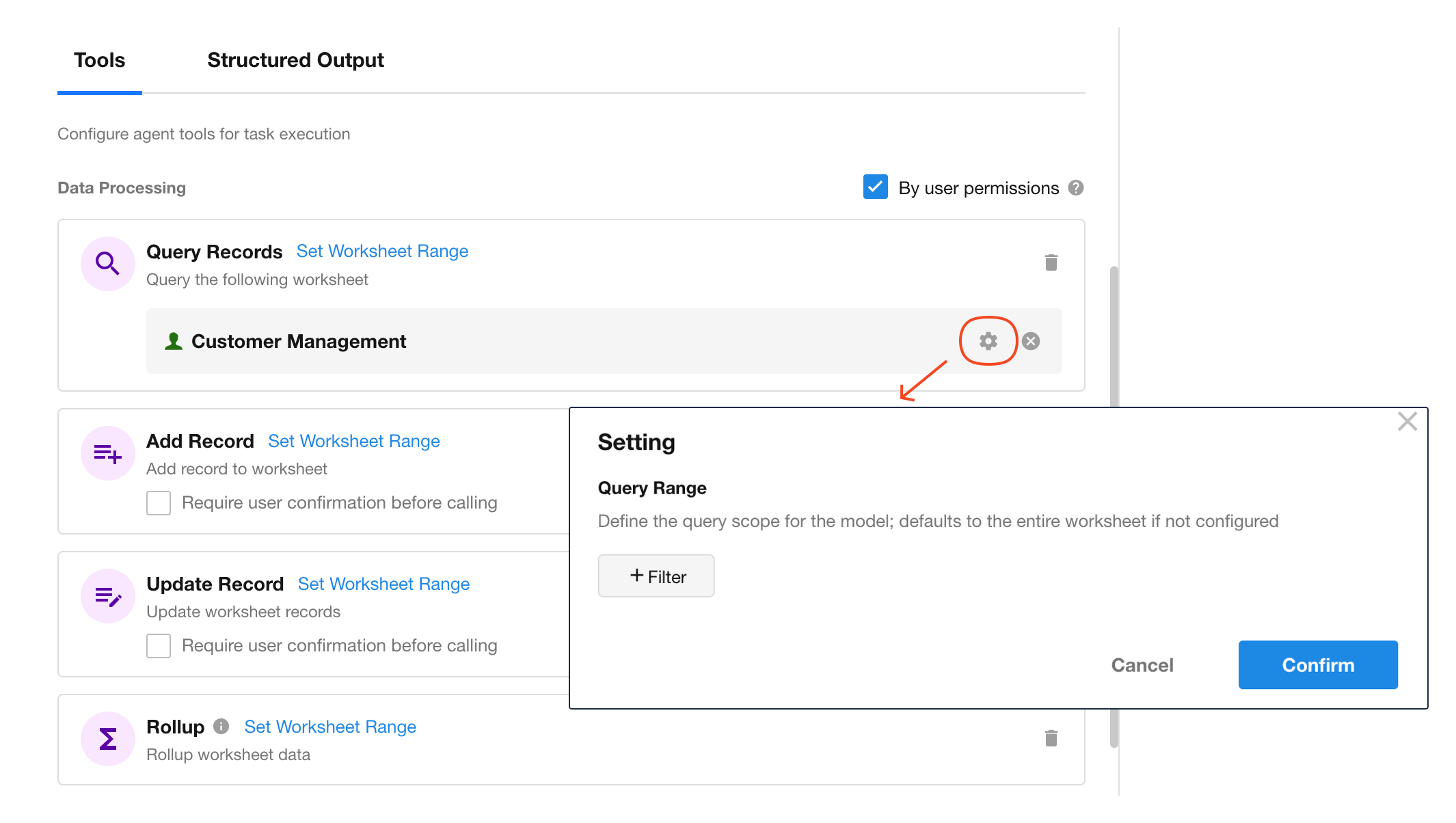Enable user confirmation for Add Record

(159, 503)
